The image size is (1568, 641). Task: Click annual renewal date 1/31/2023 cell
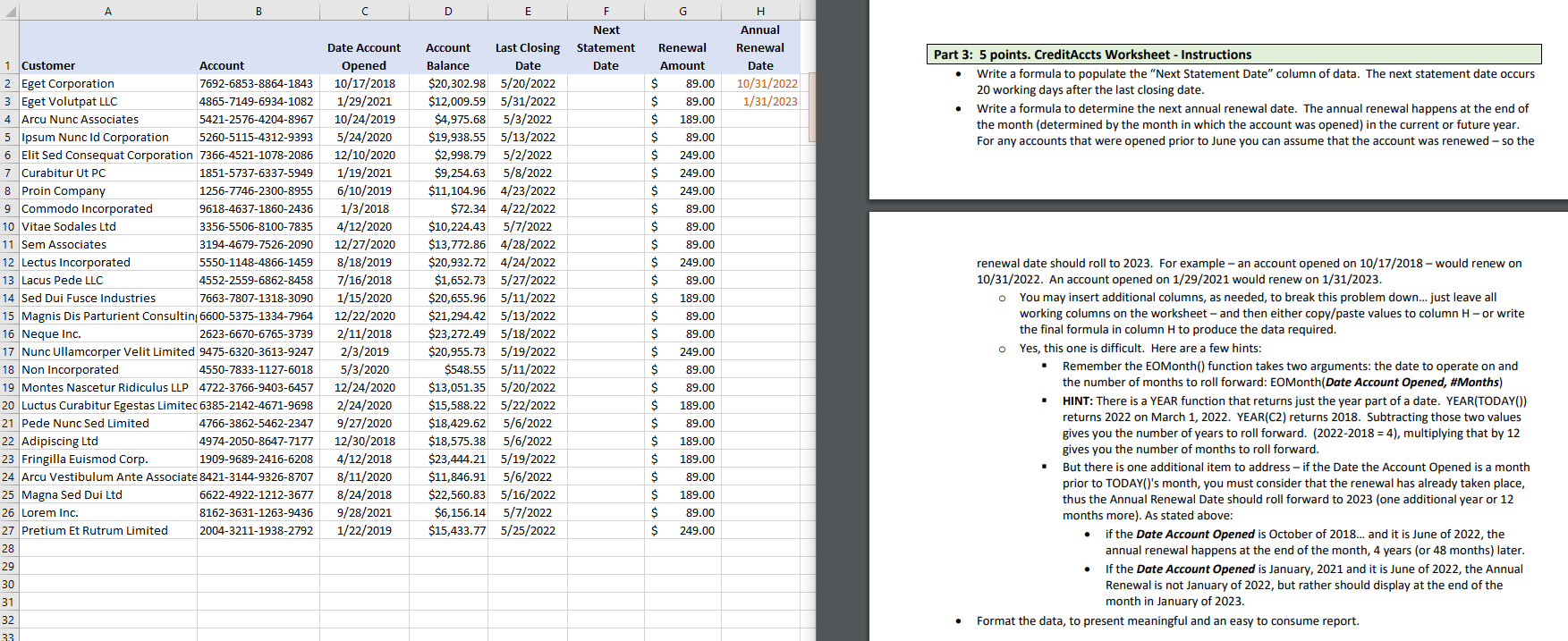[760, 101]
